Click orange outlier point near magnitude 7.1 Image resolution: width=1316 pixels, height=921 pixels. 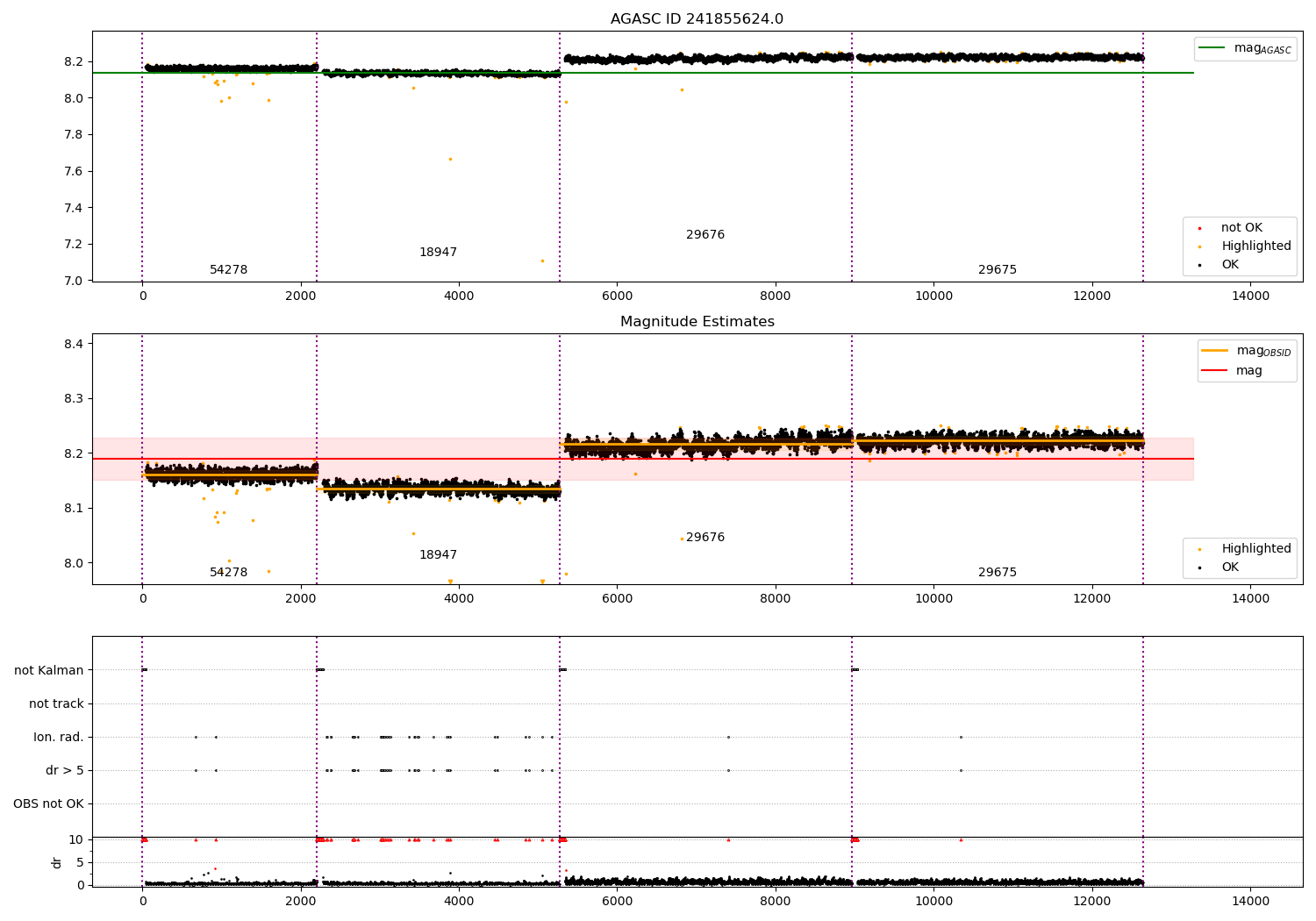542,261
